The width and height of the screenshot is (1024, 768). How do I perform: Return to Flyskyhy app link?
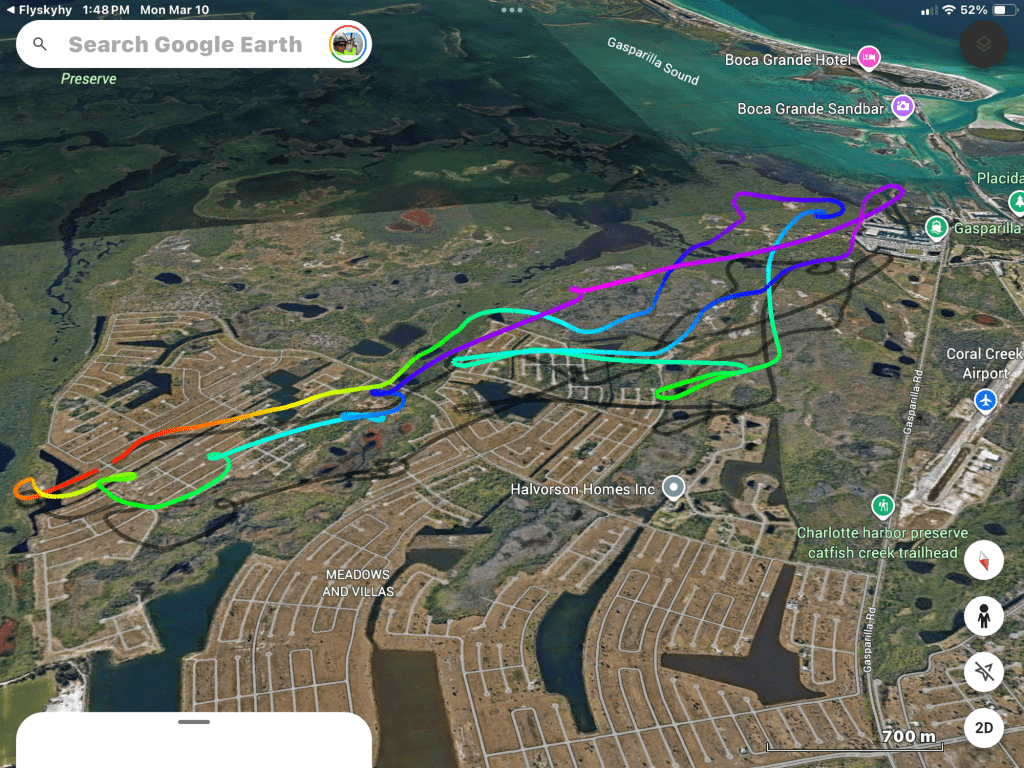tap(39, 10)
